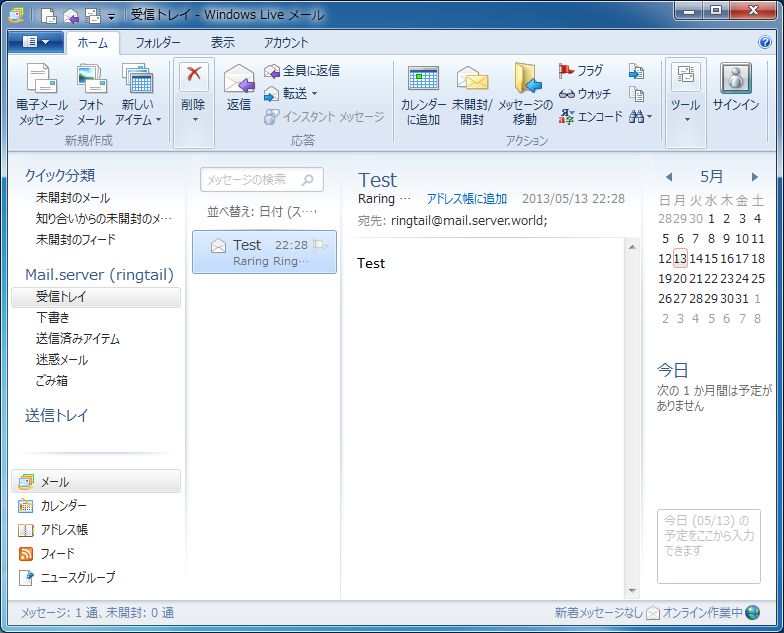Image resolution: width=784 pixels, height=633 pixels.
Task: Click the アドレス帳に追加 link
Action: 466,199
